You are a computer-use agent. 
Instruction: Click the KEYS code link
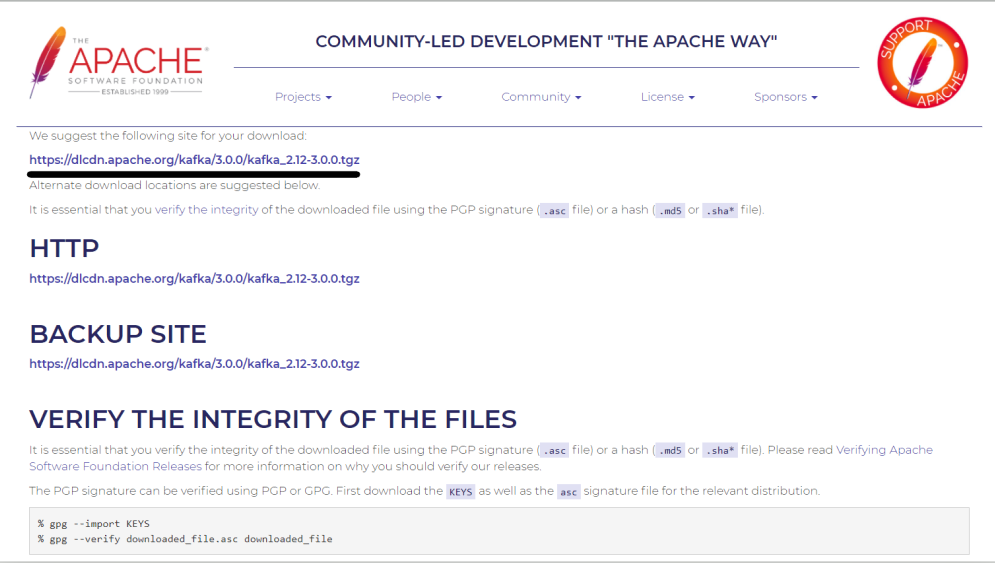click(x=461, y=492)
